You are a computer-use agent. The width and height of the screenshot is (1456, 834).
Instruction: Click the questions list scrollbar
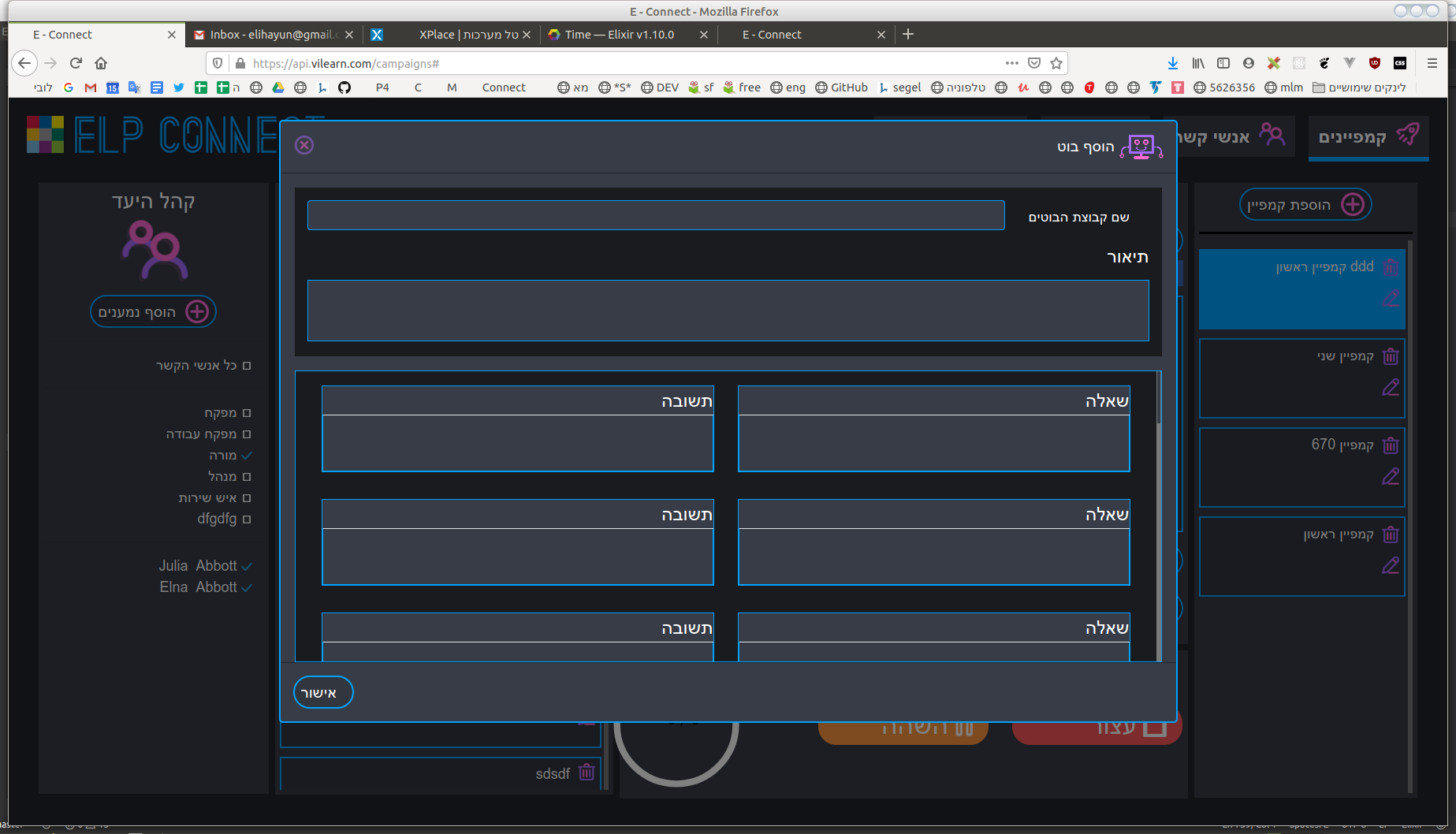[x=1158, y=398]
